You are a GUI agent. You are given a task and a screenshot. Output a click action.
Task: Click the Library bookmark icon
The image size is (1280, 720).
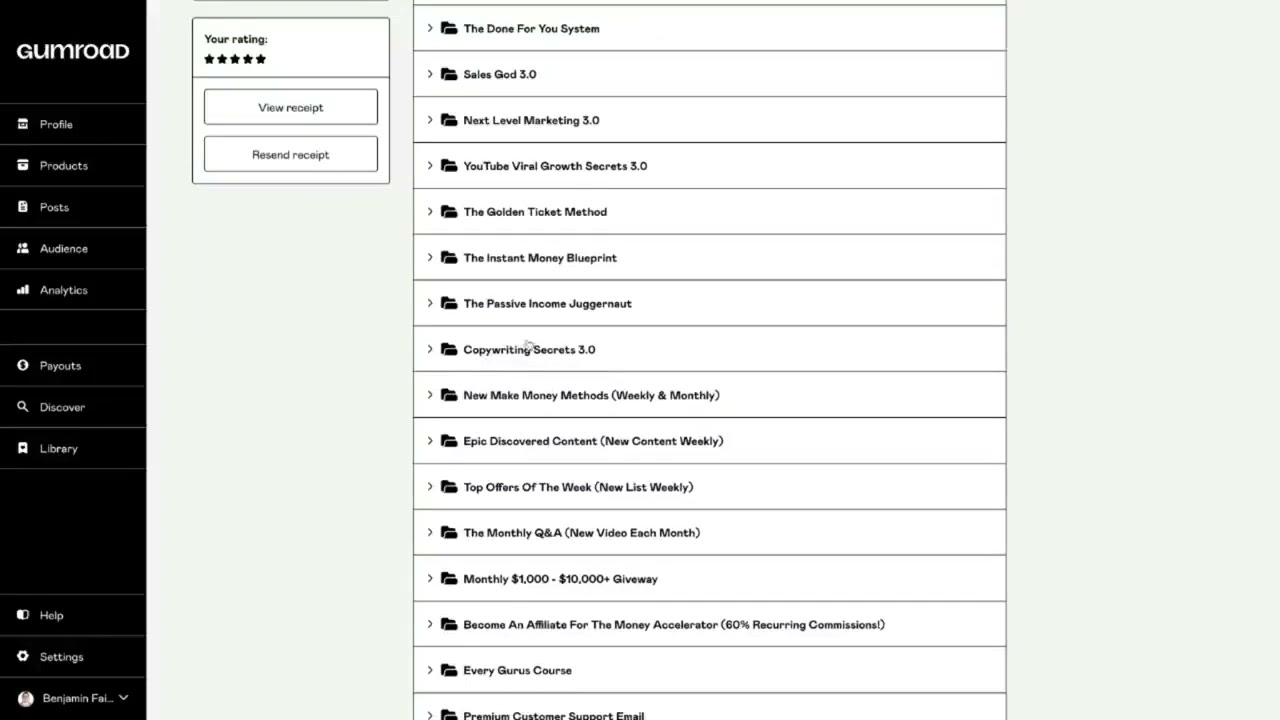tap(23, 448)
